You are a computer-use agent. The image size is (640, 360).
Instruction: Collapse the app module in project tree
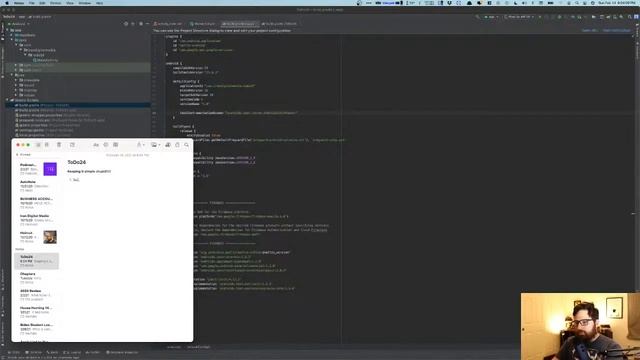7,30
